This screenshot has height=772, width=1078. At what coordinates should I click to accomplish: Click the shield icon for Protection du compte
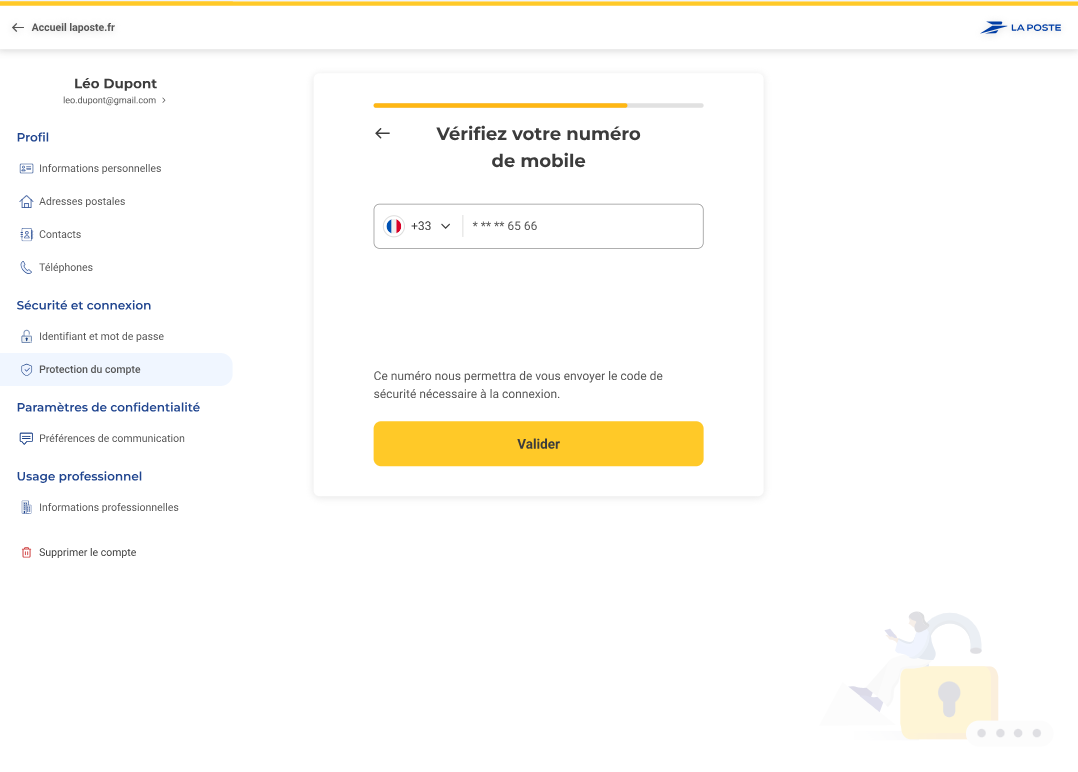(x=27, y=370)
